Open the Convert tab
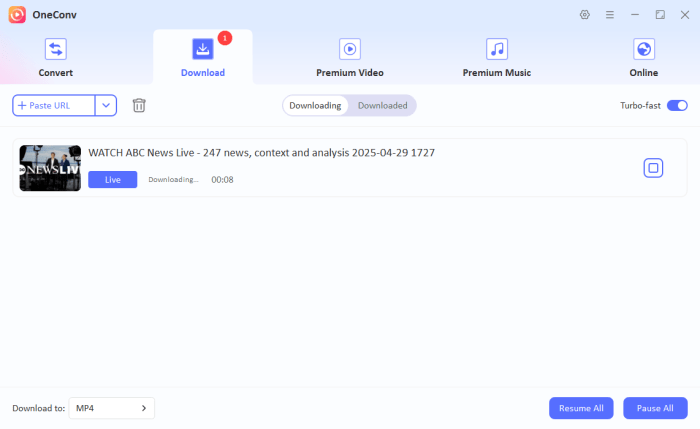 56,57
